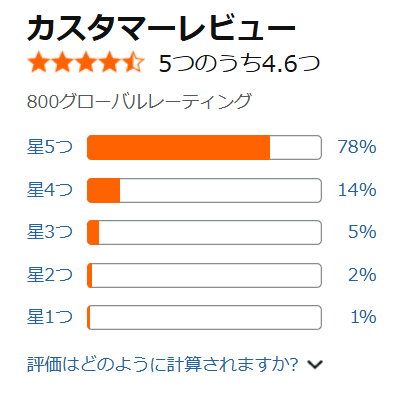Select the 2% percentage link

pos(362,275)
